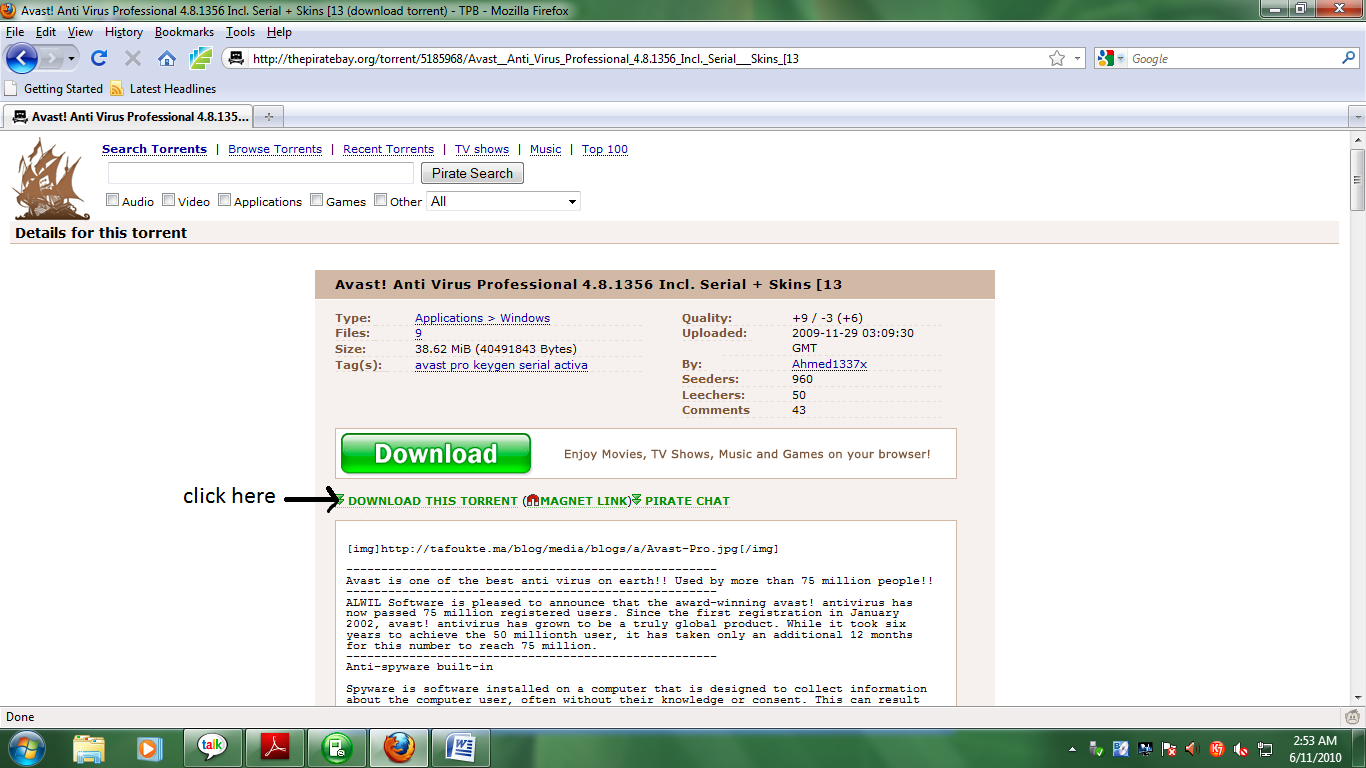
Task: Reload the page with the refresh icon
Action: 99,59
